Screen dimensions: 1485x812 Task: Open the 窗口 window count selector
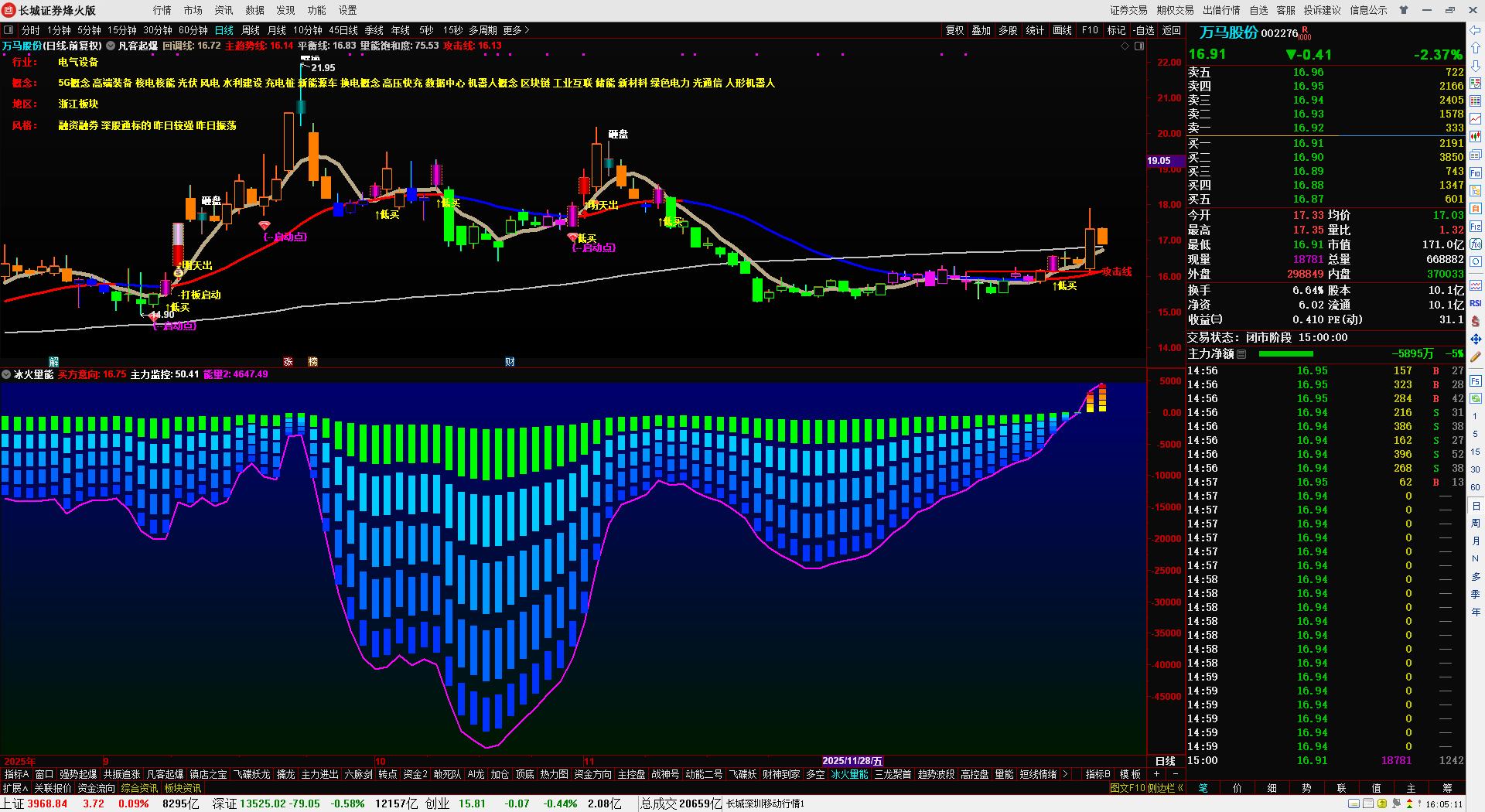[44, 774]
